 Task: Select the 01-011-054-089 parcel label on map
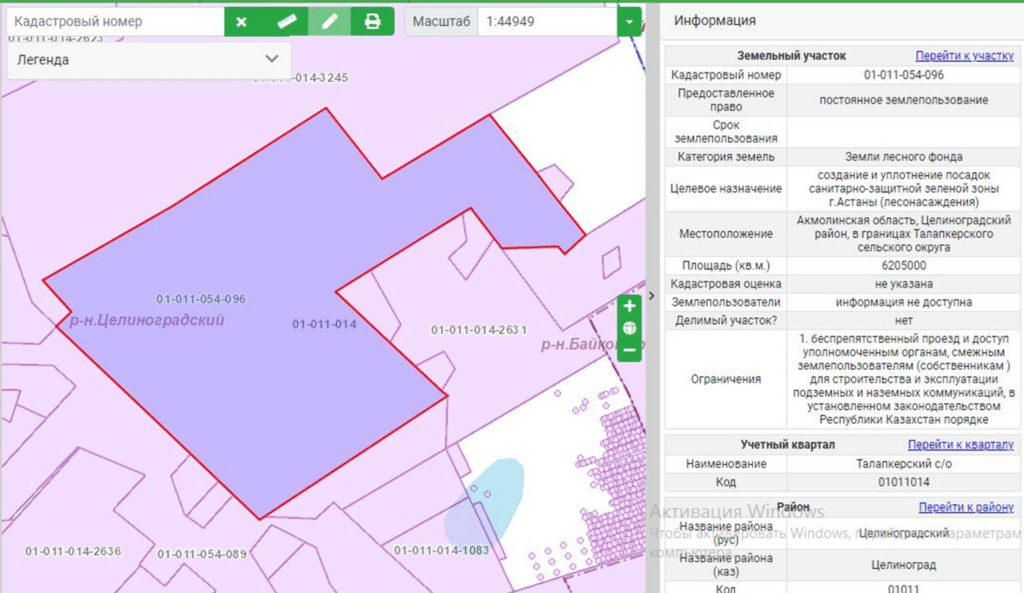point(202,554)
